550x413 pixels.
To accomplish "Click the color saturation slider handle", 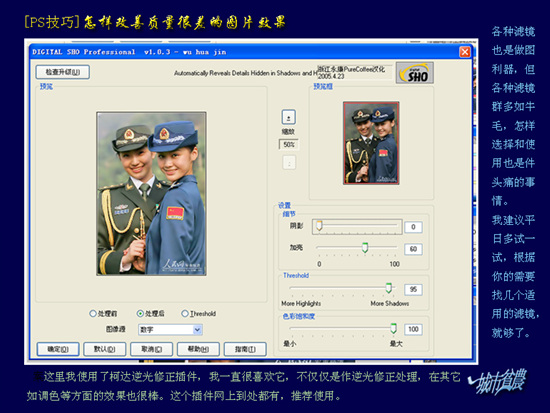I will [394, 328].
